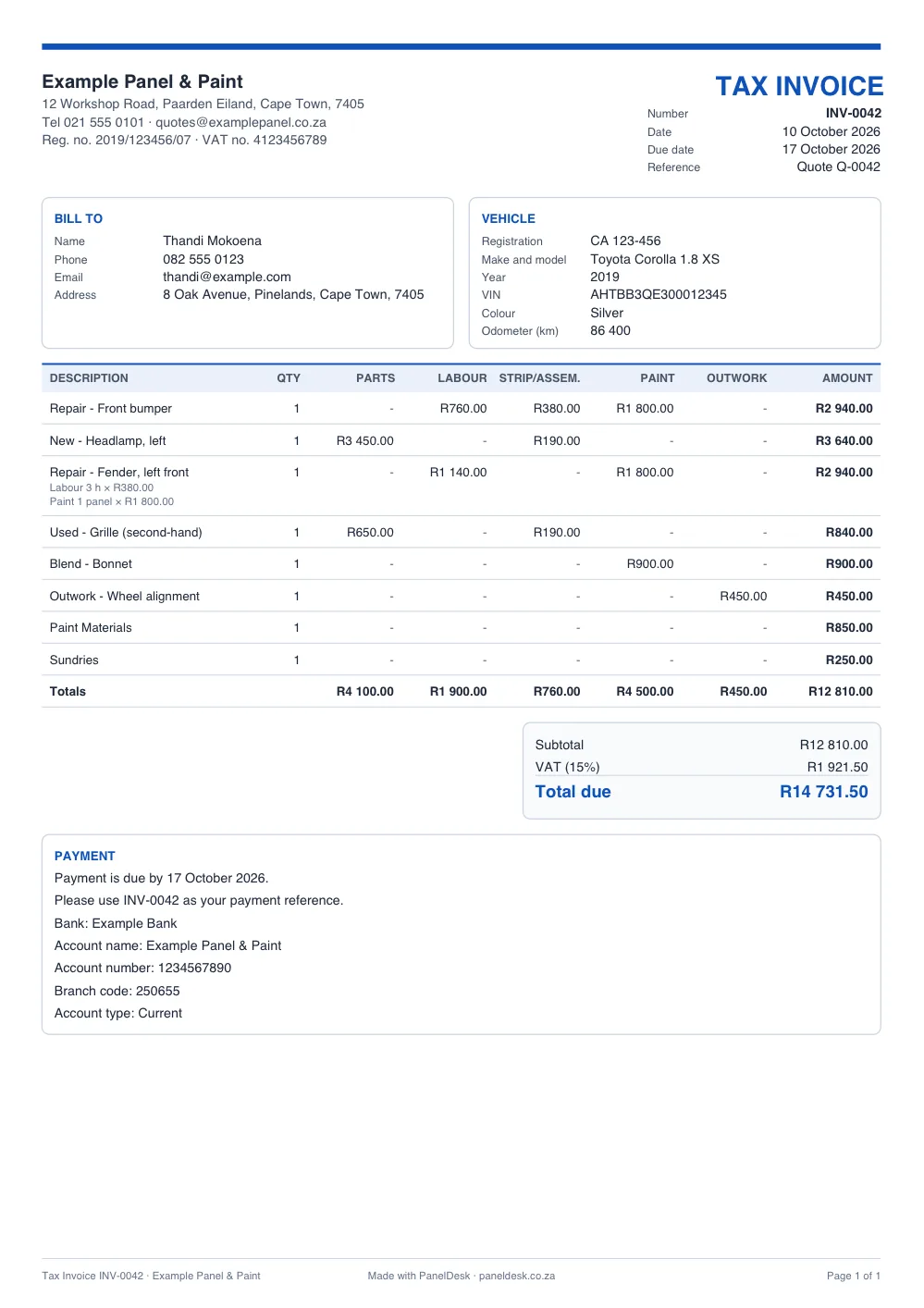The width and height of the screenshot is (924, 1308).
Task: Select the Sundries description
Action: point(74,660)
